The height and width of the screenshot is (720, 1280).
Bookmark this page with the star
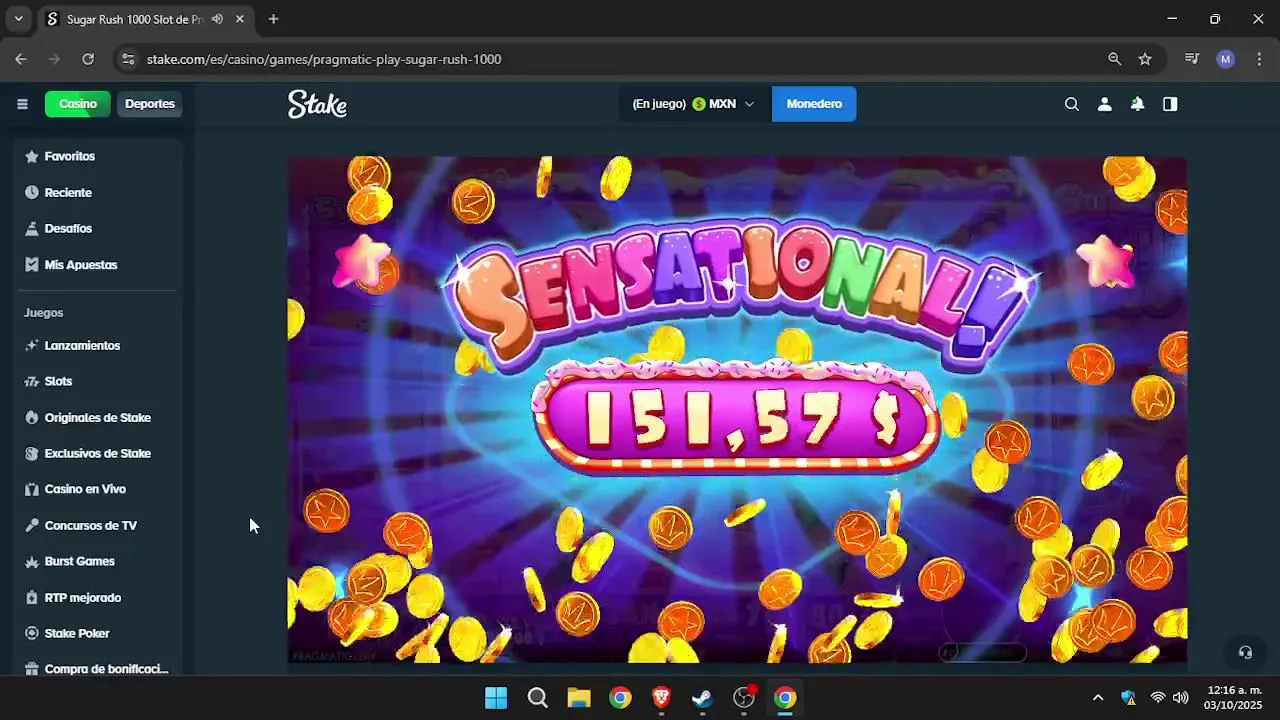1145,59
